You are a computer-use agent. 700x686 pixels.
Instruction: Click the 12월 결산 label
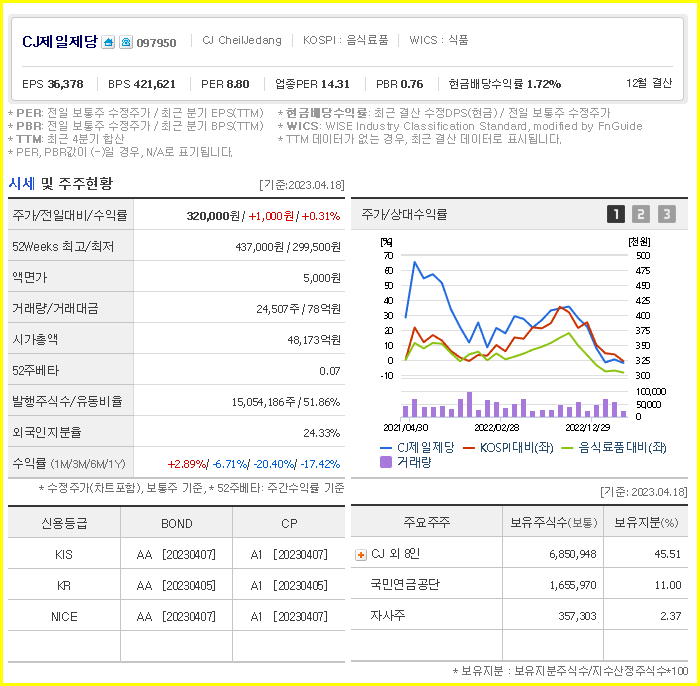pyautogui.click(x=649, y=83)
